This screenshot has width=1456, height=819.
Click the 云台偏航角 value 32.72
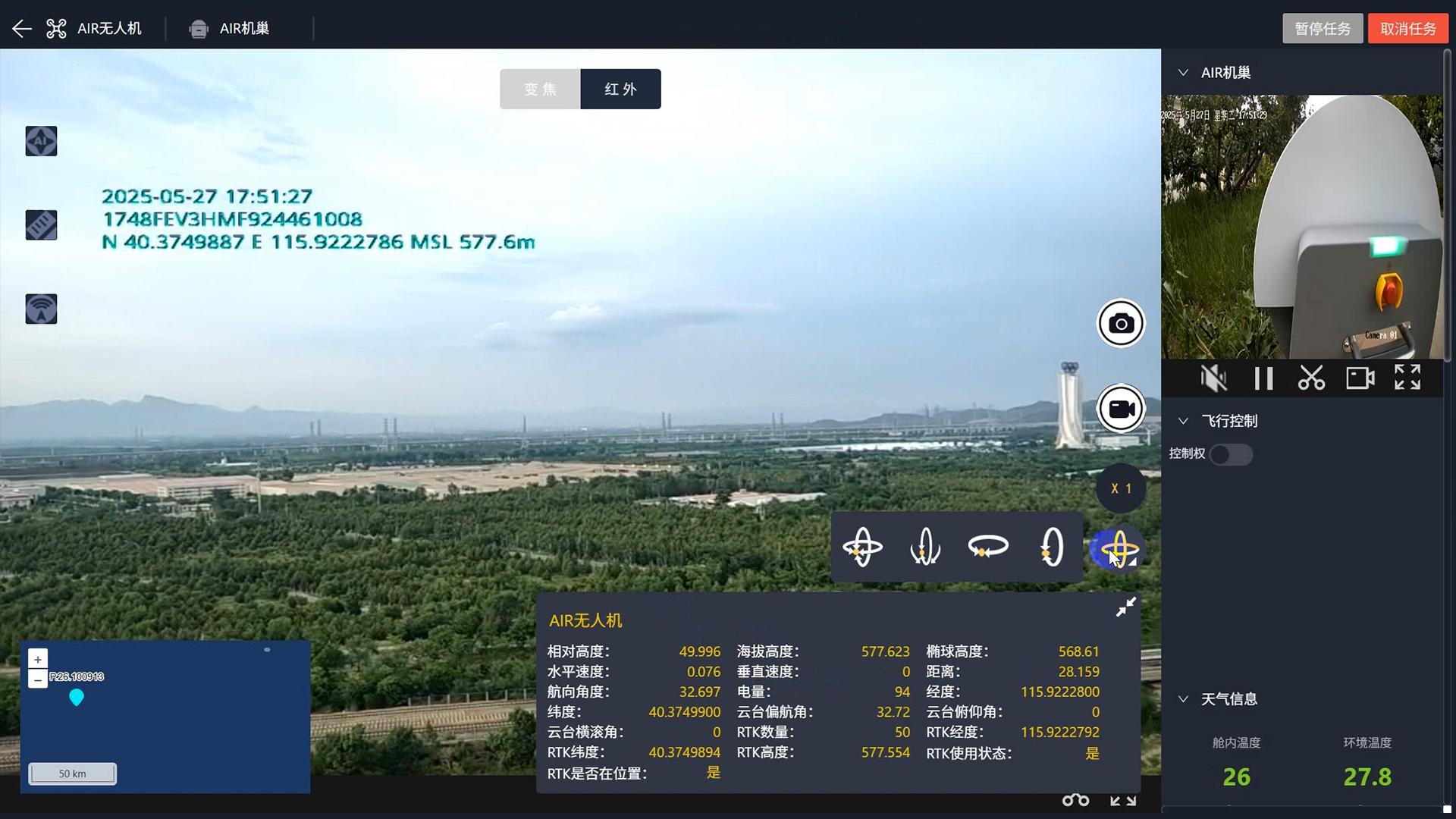893,712
